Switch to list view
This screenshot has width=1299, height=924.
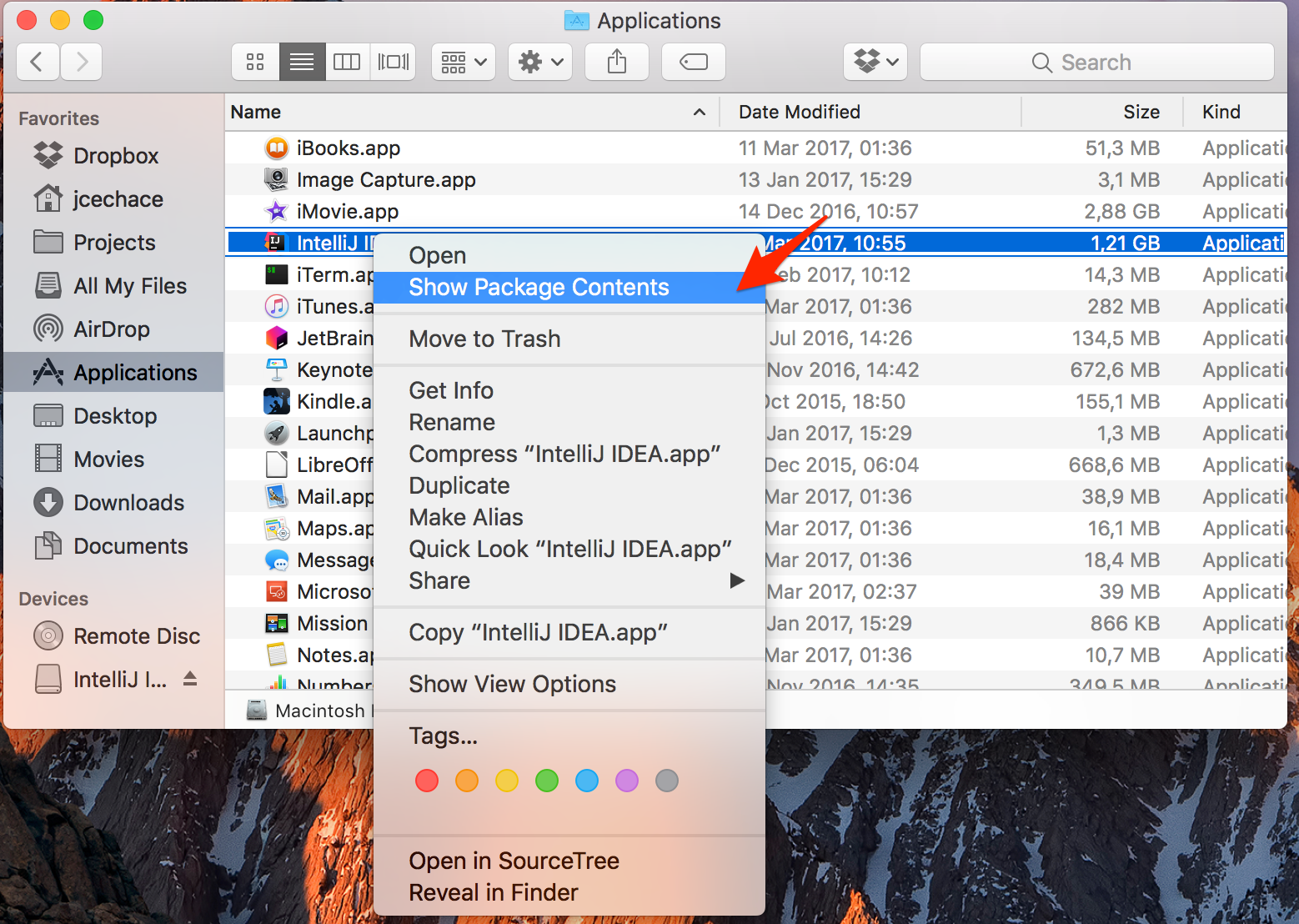(x=302, y=62)
